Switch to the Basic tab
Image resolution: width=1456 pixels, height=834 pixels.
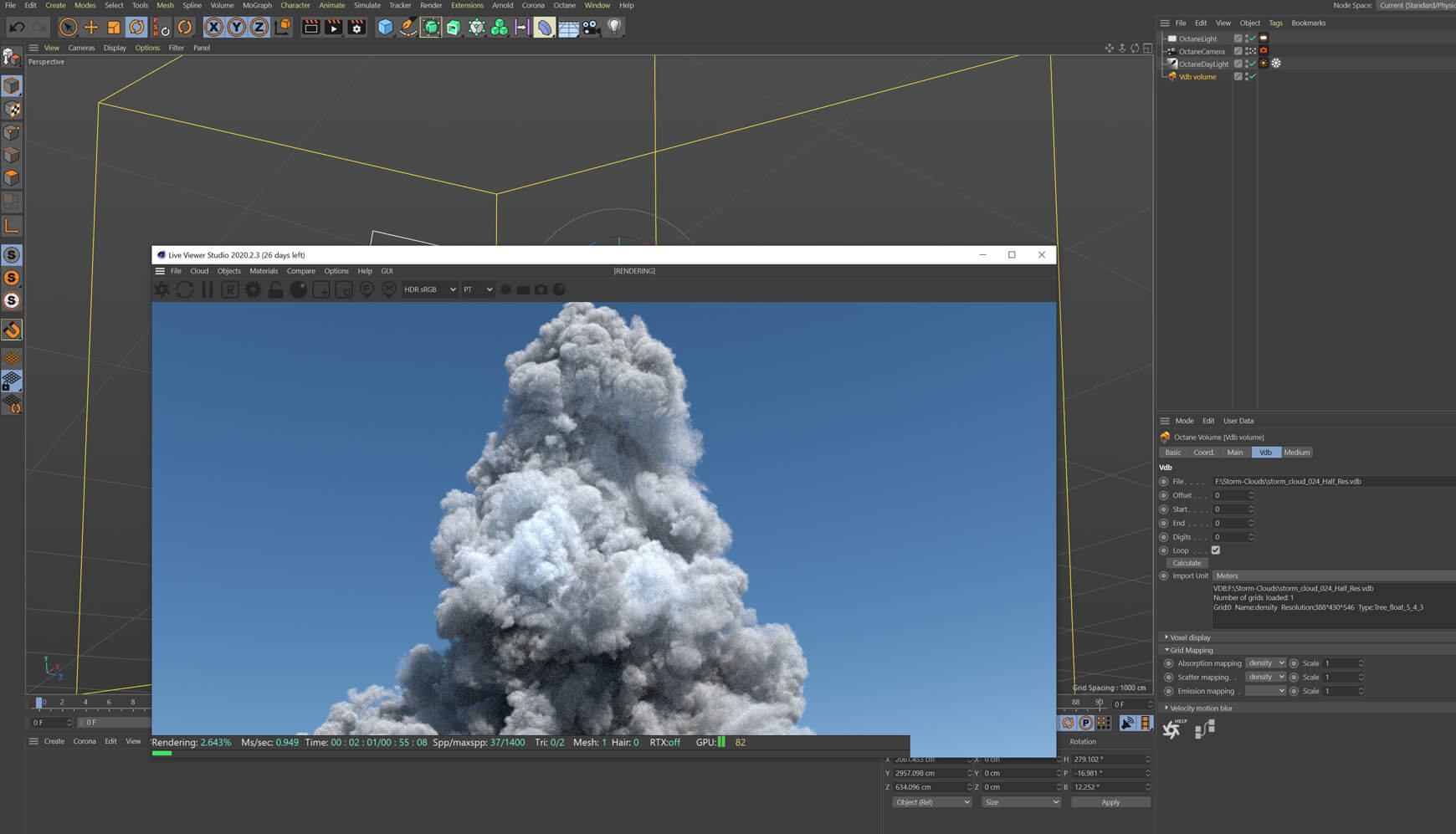pos(1173,453)
